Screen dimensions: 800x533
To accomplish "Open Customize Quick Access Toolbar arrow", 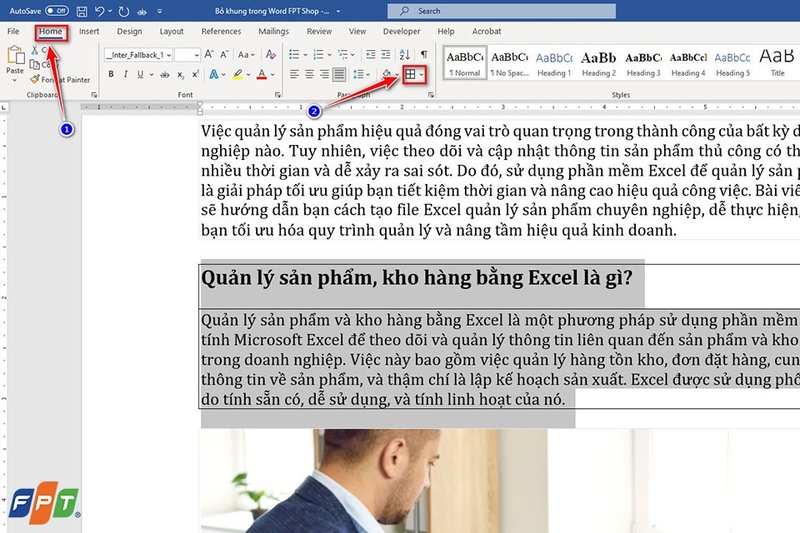I will pos(160,11).
